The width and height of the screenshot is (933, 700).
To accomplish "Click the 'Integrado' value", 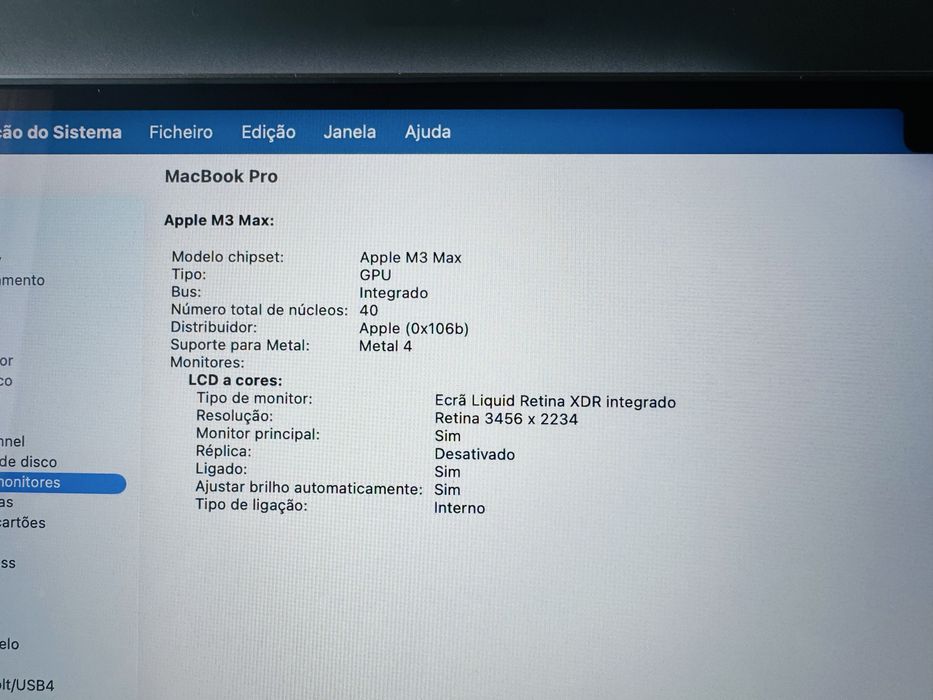I will (x=393, y=293).
